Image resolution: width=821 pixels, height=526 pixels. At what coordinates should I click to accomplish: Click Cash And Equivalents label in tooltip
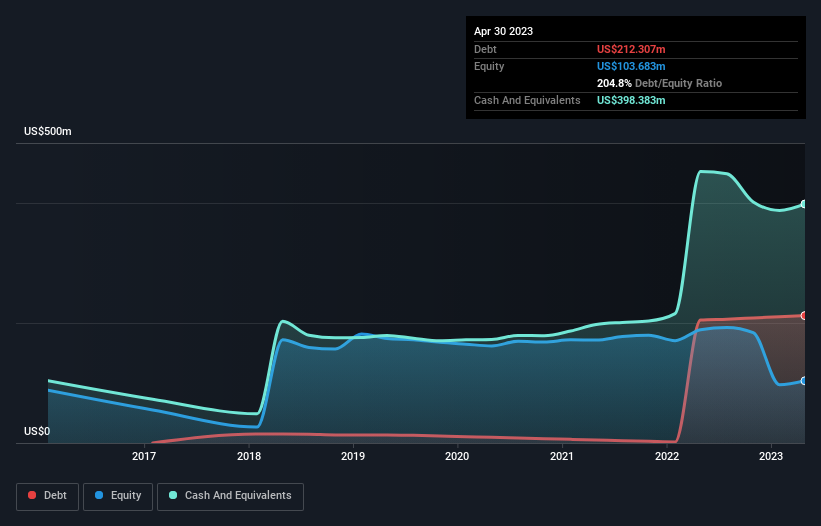click(527, 100)
